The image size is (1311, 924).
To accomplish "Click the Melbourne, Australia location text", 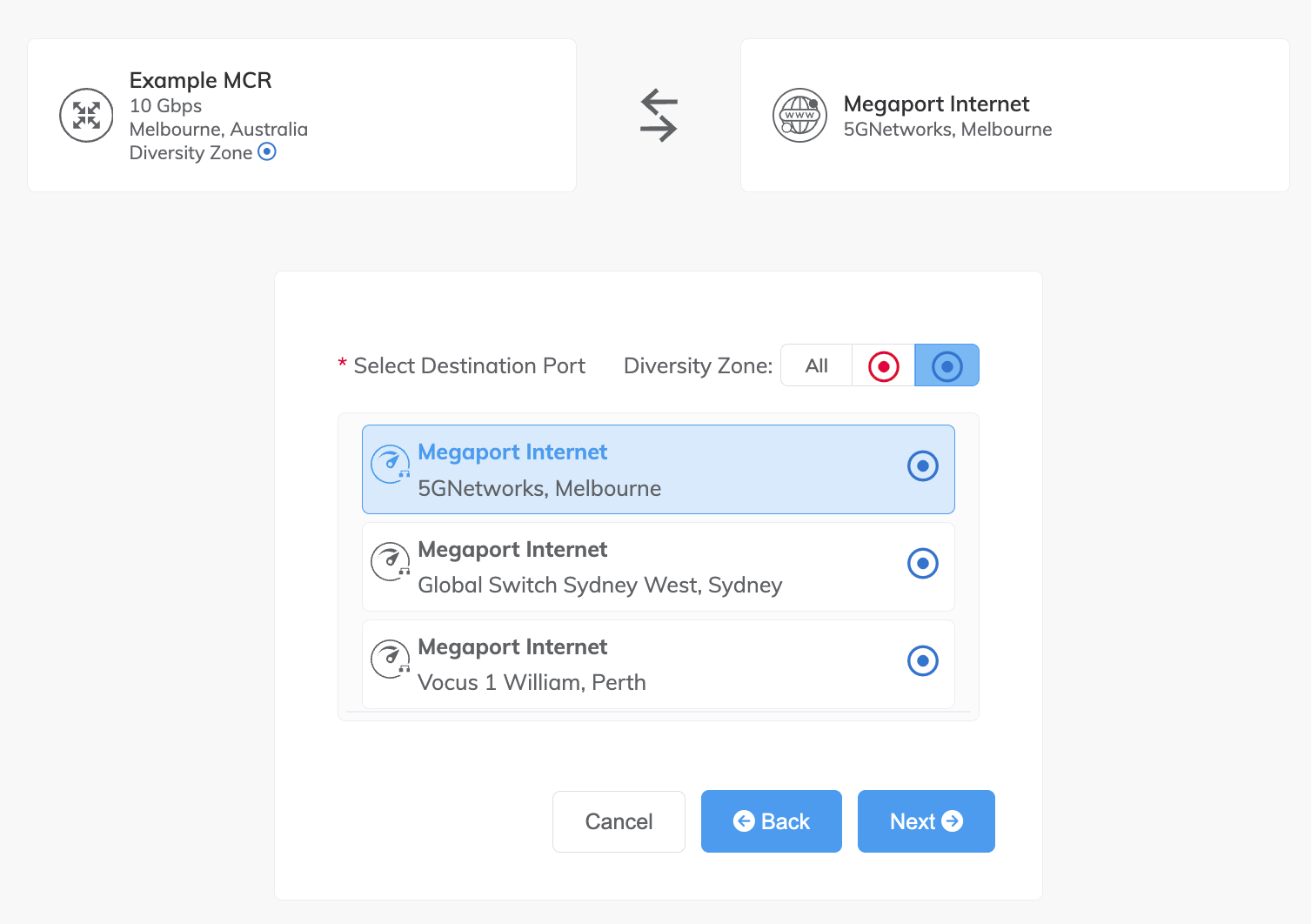I will 218,129.
